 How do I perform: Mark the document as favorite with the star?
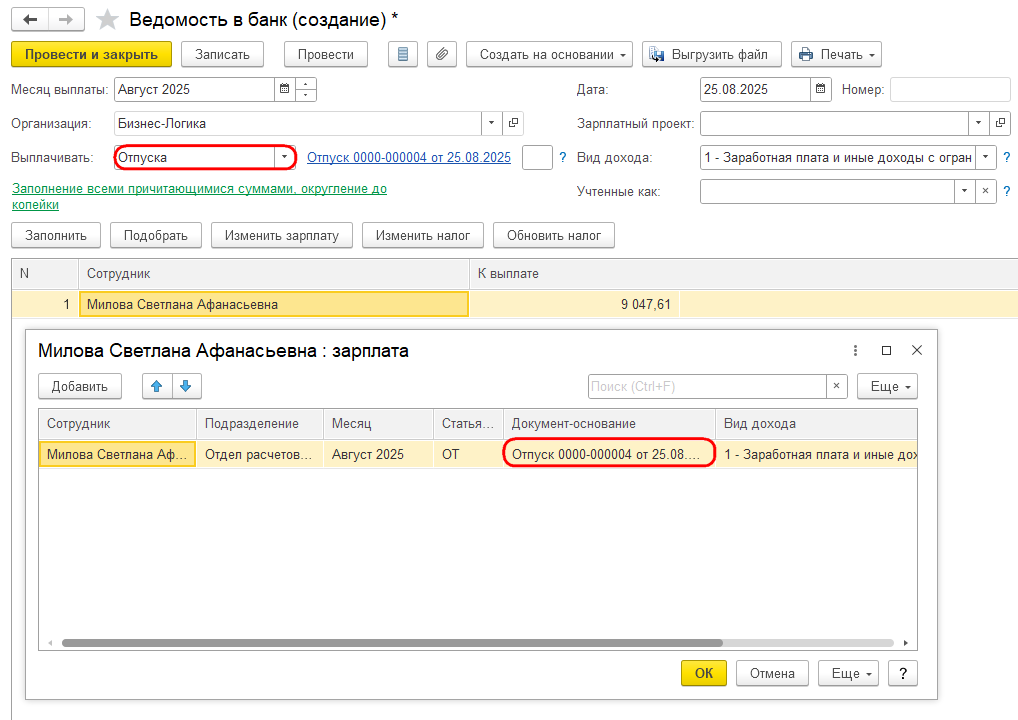click(x=107, y=19)
